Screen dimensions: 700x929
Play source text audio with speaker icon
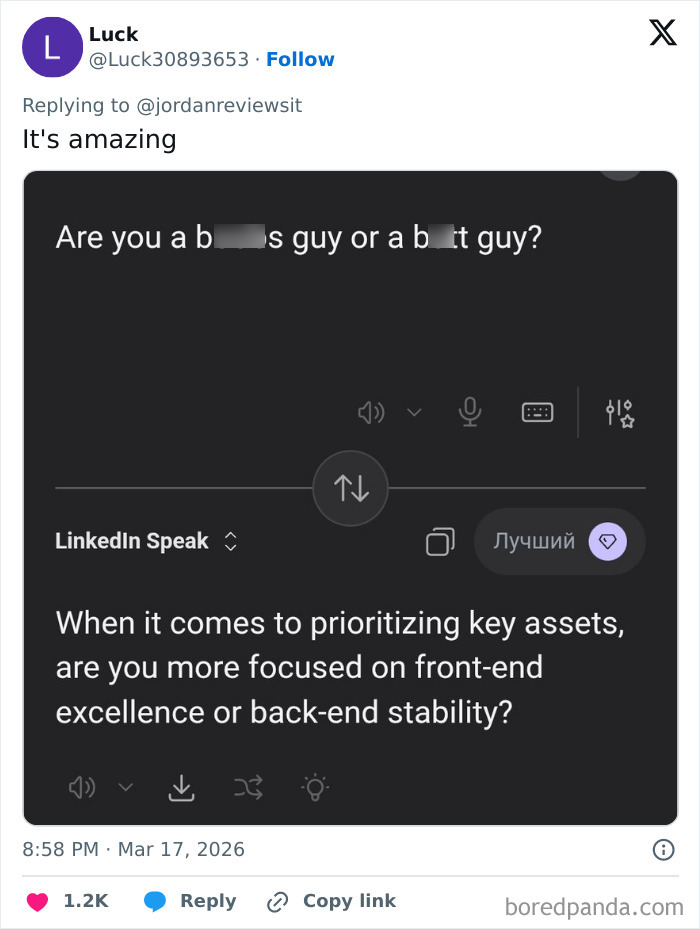(x=371, y=412)
